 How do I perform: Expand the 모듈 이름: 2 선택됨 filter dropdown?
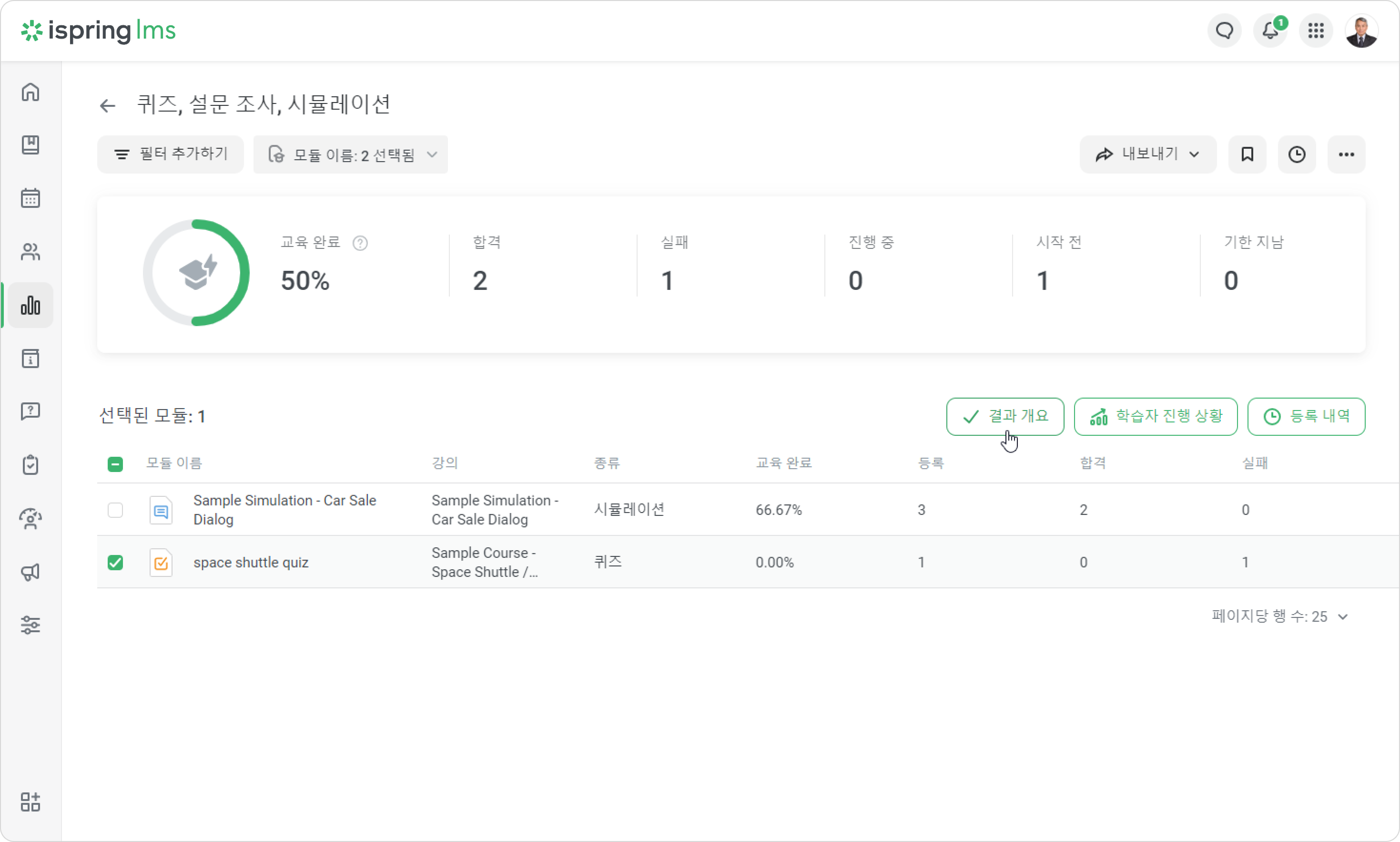(350, 154)
